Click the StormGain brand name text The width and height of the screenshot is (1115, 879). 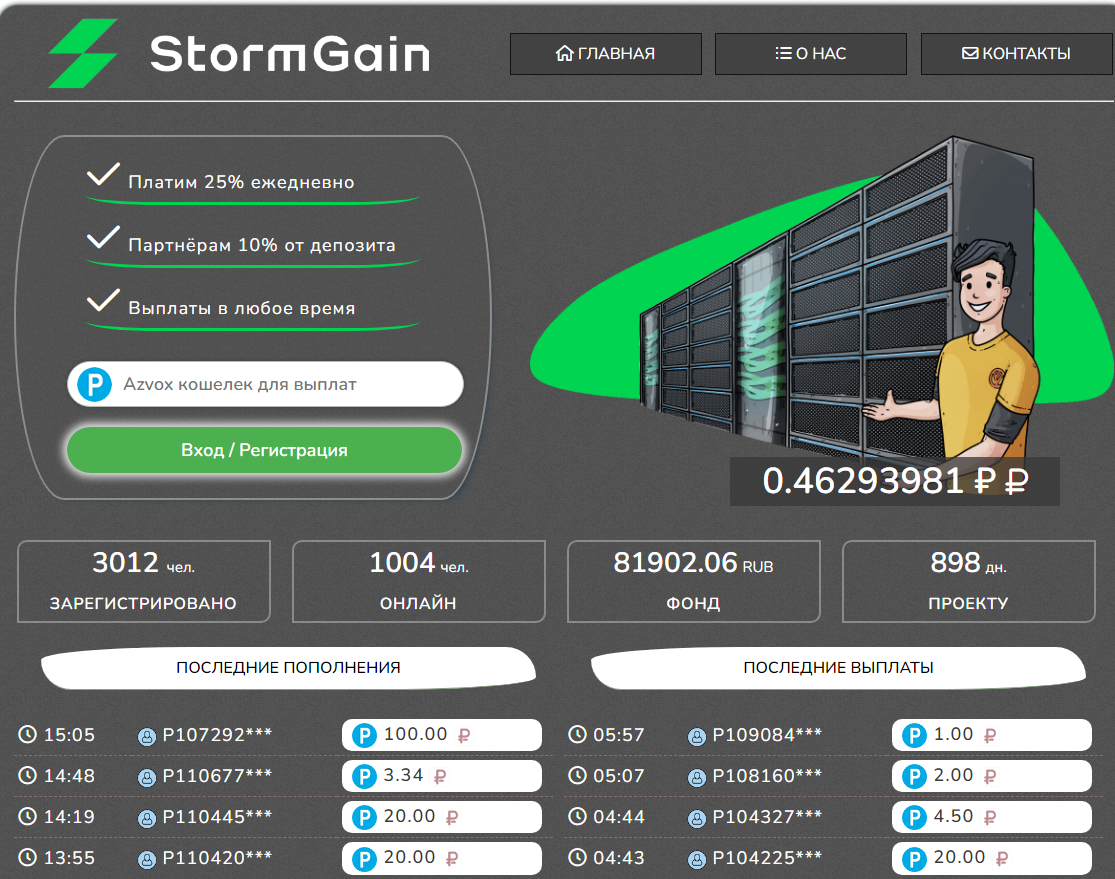click(x=289, y=54)
